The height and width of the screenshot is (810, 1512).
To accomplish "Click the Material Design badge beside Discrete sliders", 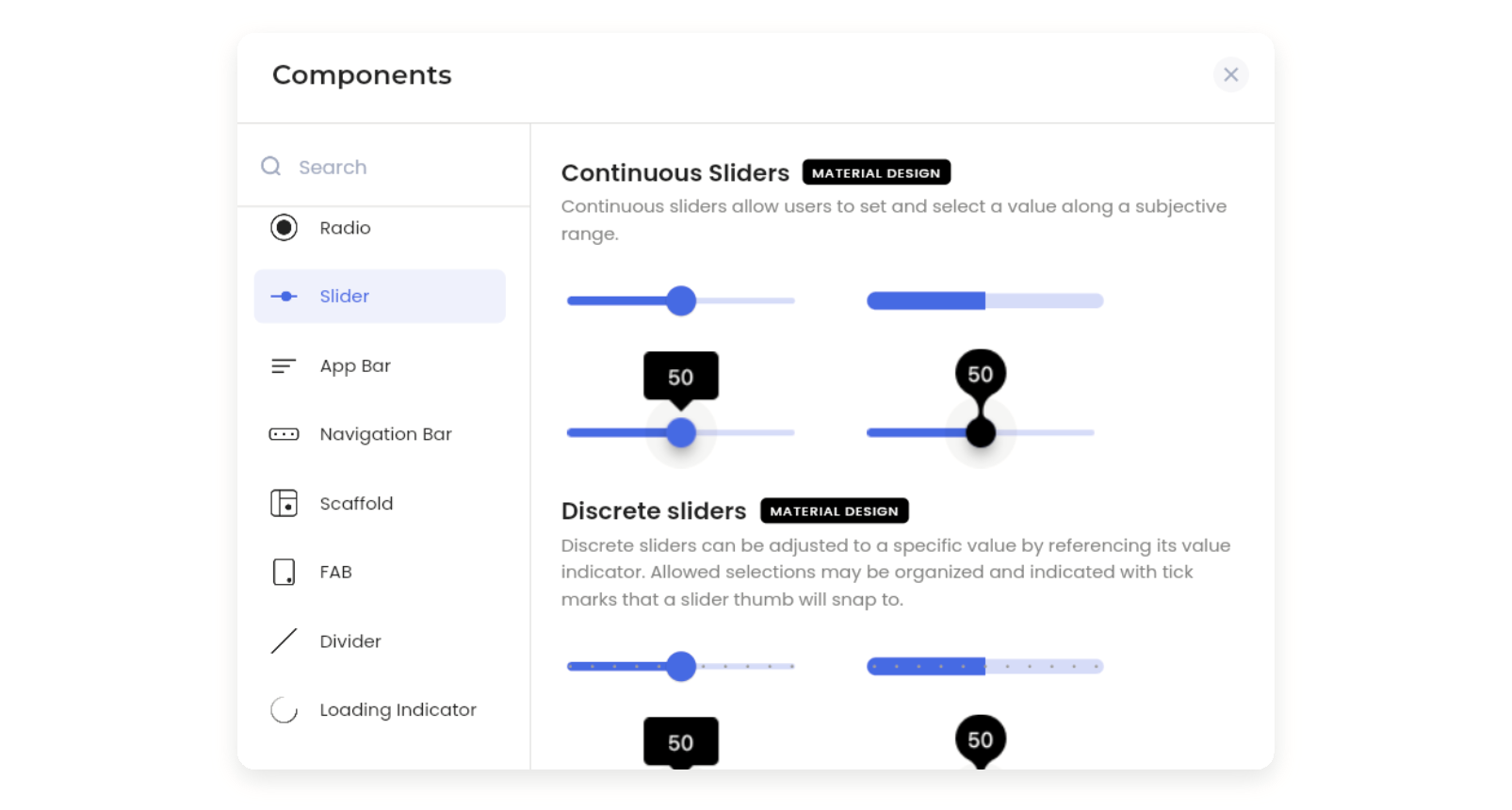I will (x=834, y=511).
